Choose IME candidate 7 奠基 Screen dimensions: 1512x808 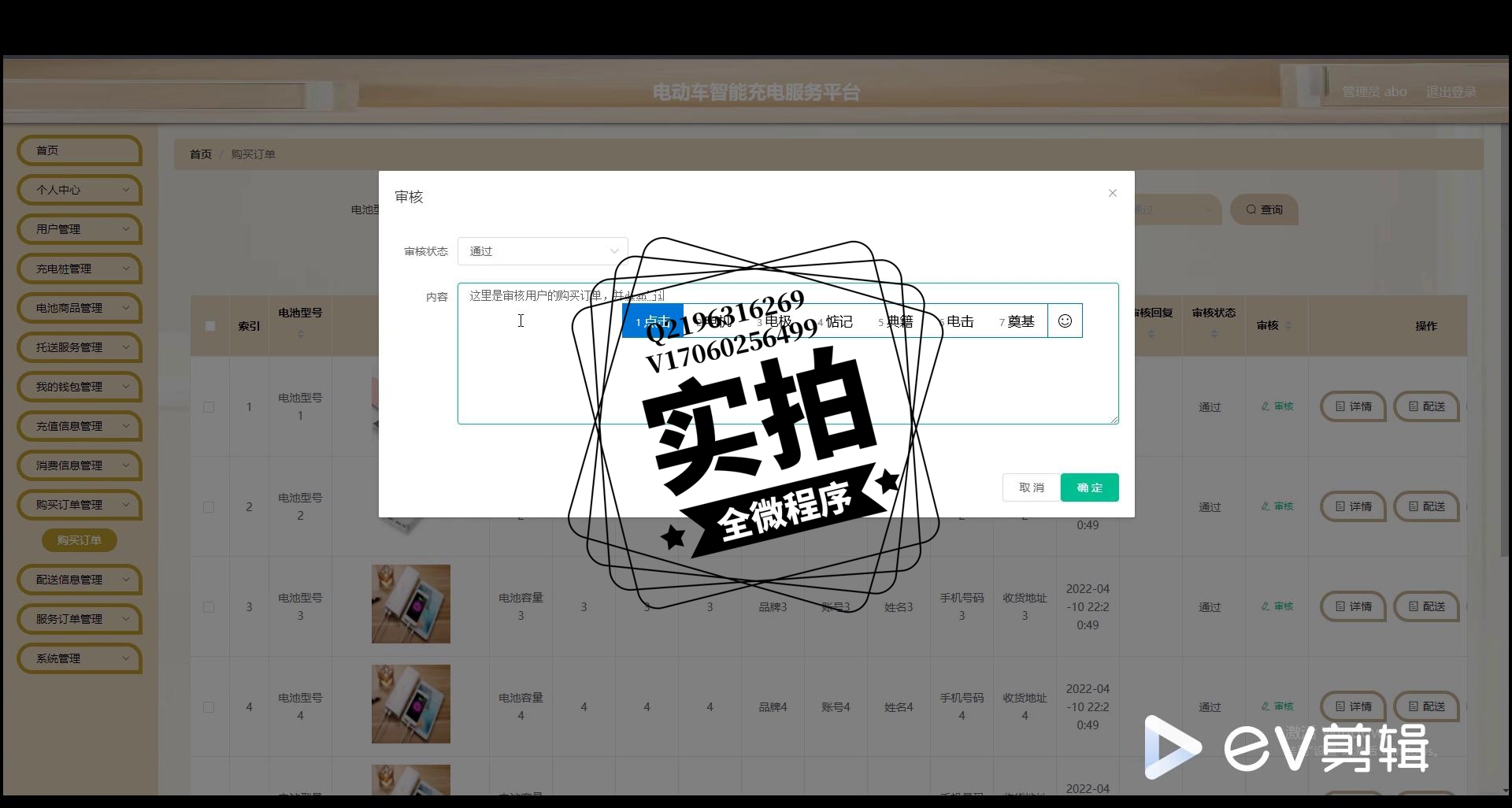click(1017, 321)
